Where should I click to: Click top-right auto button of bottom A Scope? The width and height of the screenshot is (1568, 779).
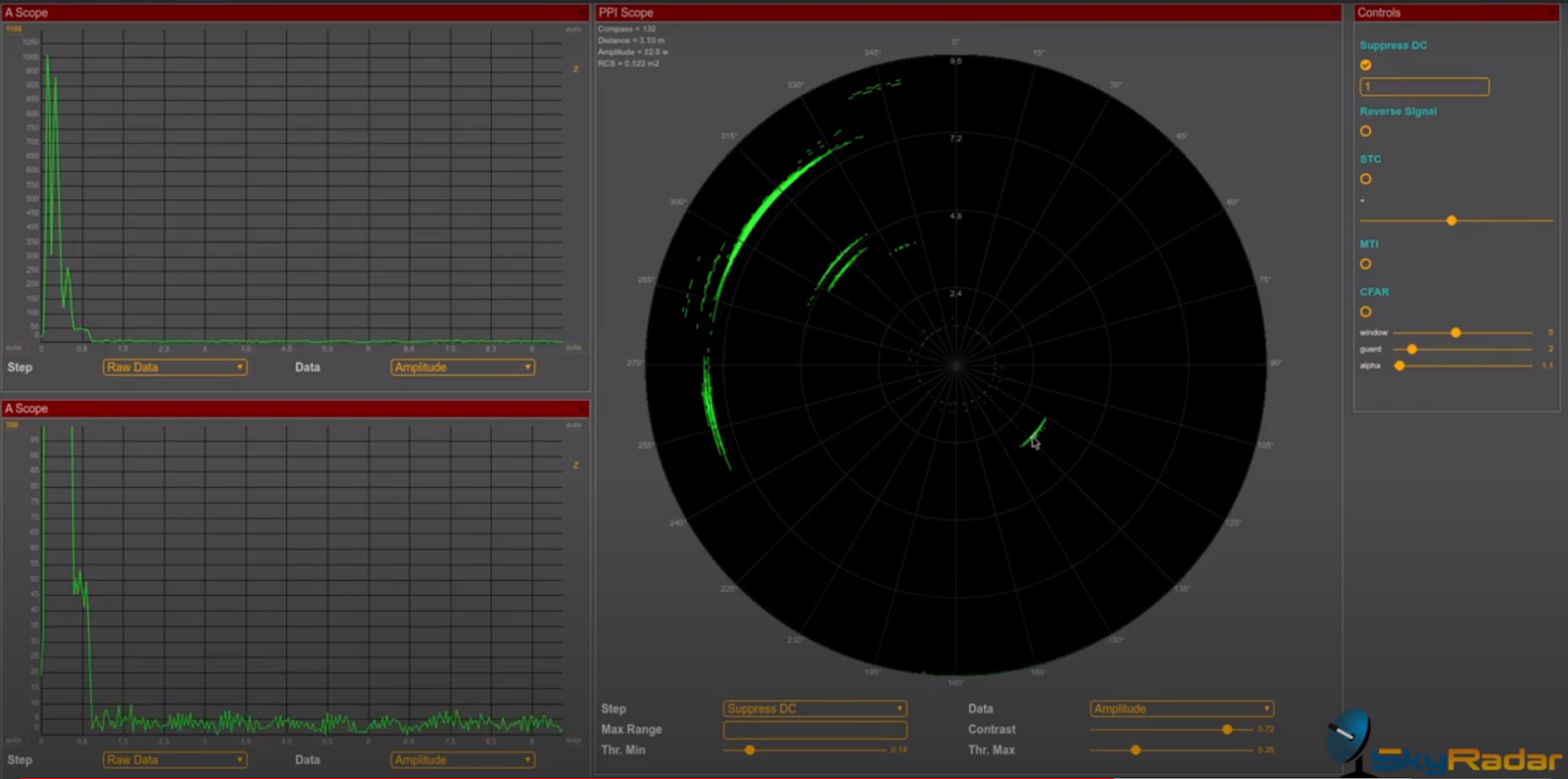[x=574, y=425]
